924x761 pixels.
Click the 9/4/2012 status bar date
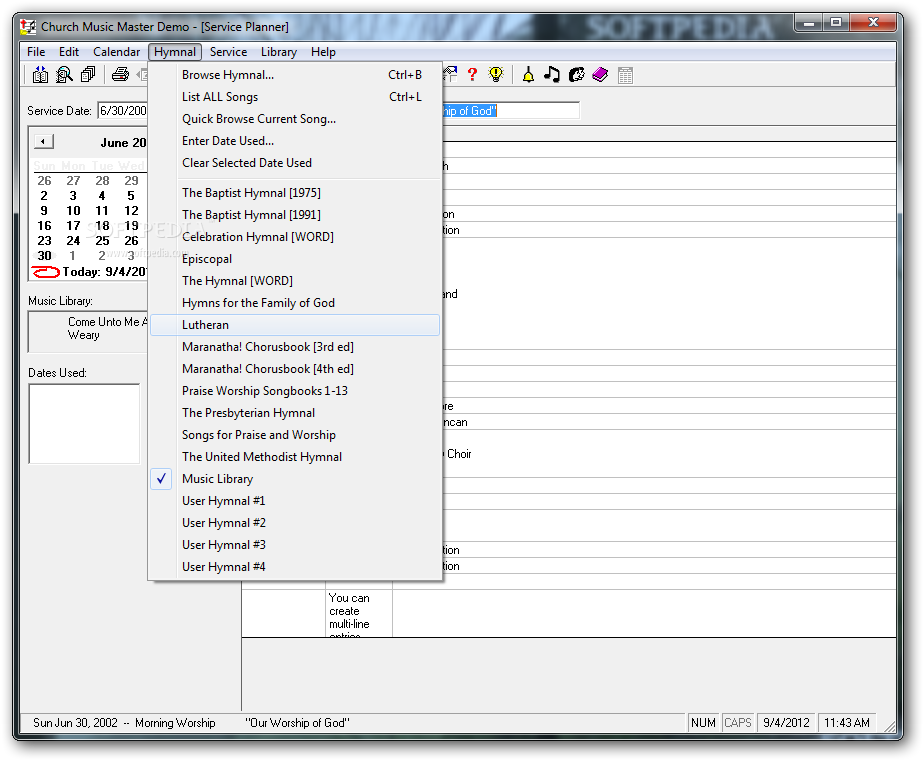[786, 723]
